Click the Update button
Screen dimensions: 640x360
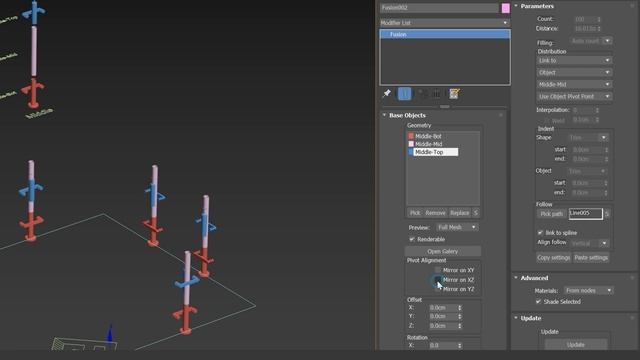(576, 344)
